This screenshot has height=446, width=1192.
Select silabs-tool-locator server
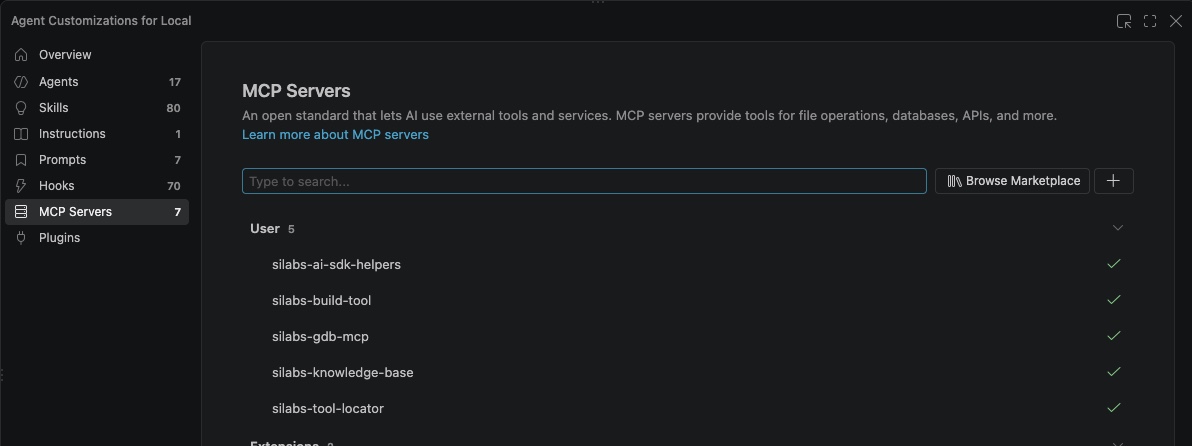(687, 408)
